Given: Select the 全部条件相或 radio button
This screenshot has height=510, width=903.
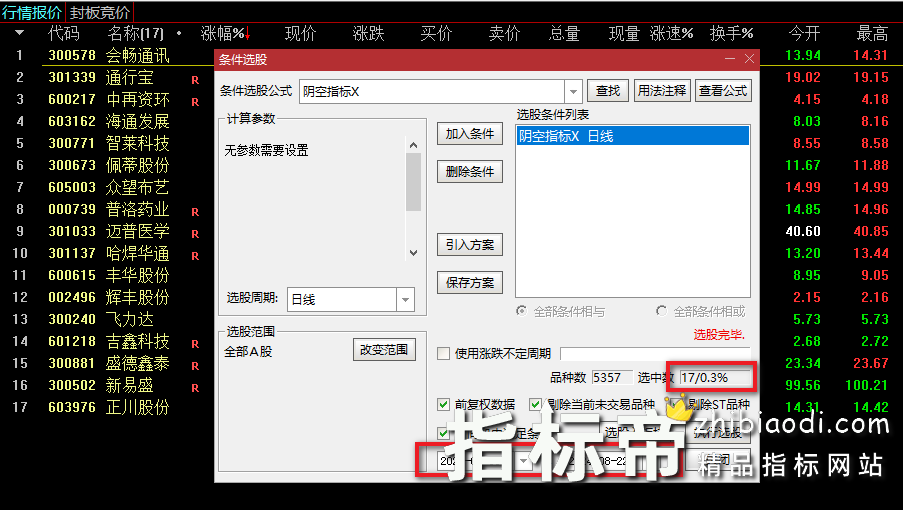Looking at the screenshot, I should [x=661, y=311].
